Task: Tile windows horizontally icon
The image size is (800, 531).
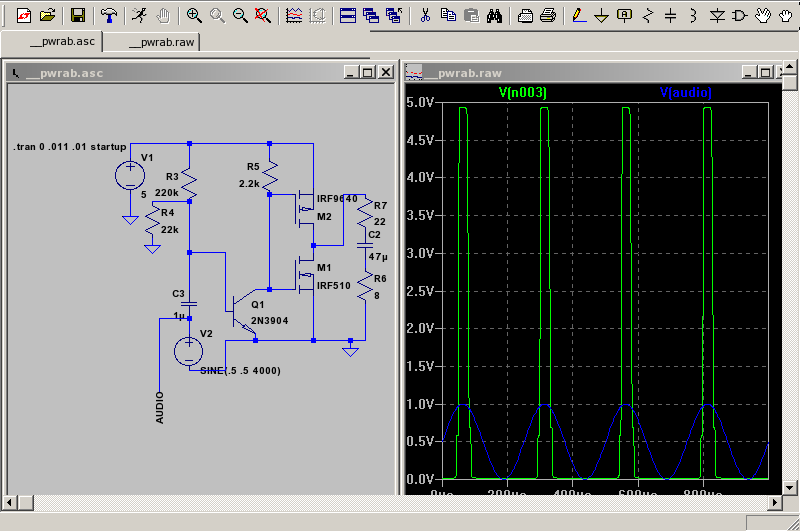Action: (x=348, y=15)
